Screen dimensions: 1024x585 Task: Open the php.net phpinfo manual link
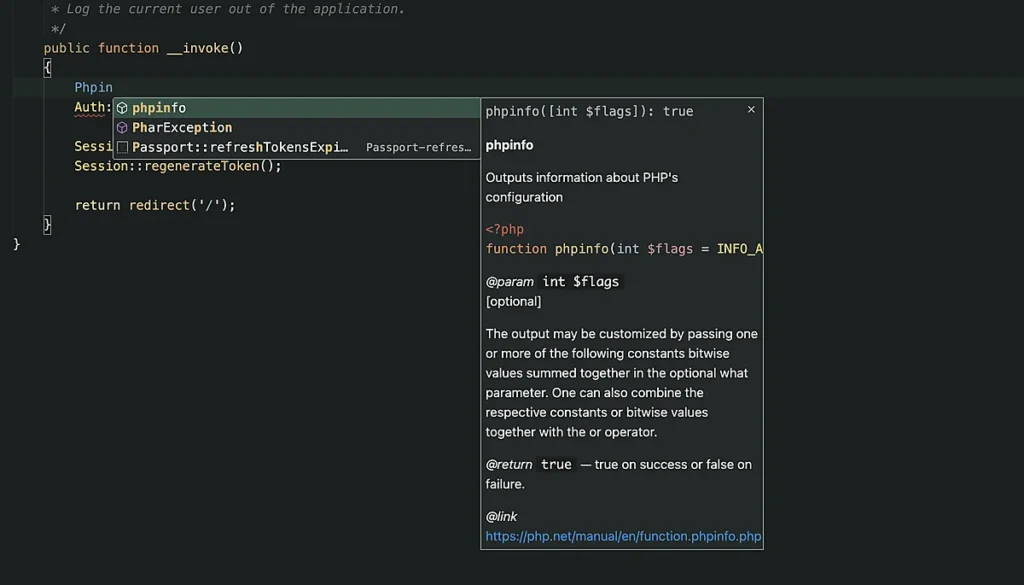622,536
